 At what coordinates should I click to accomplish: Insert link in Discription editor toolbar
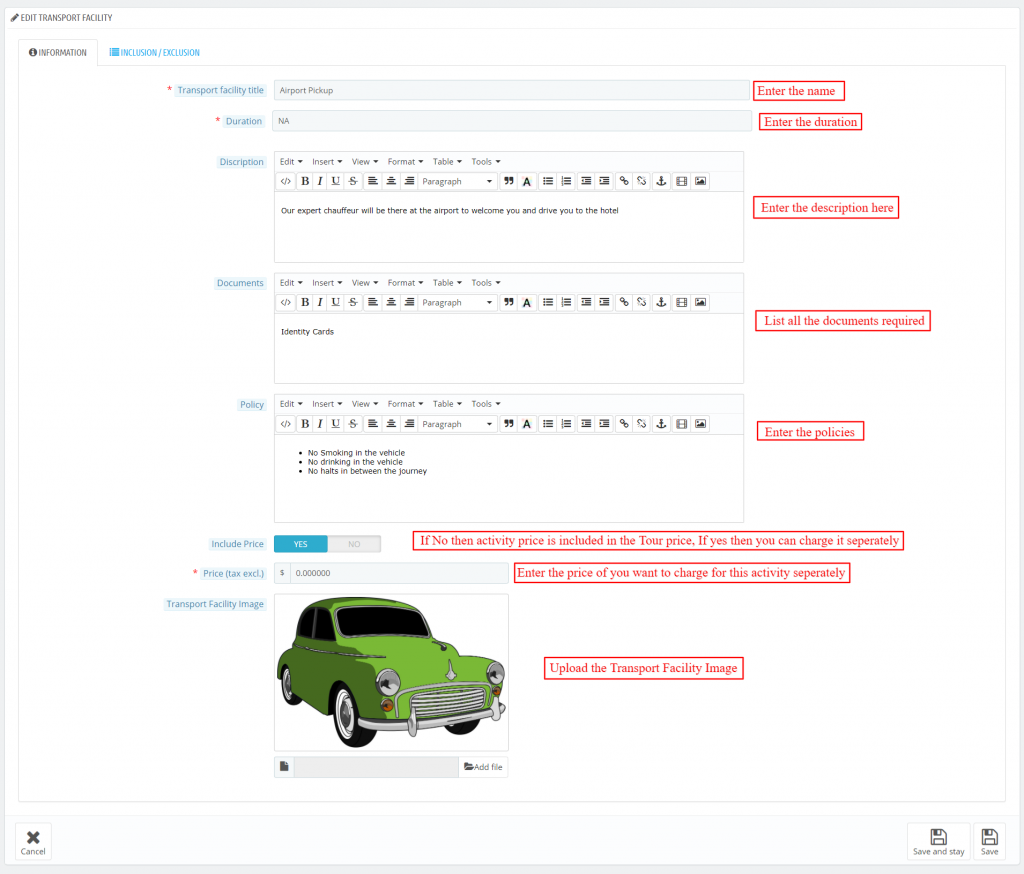(624, 181)
